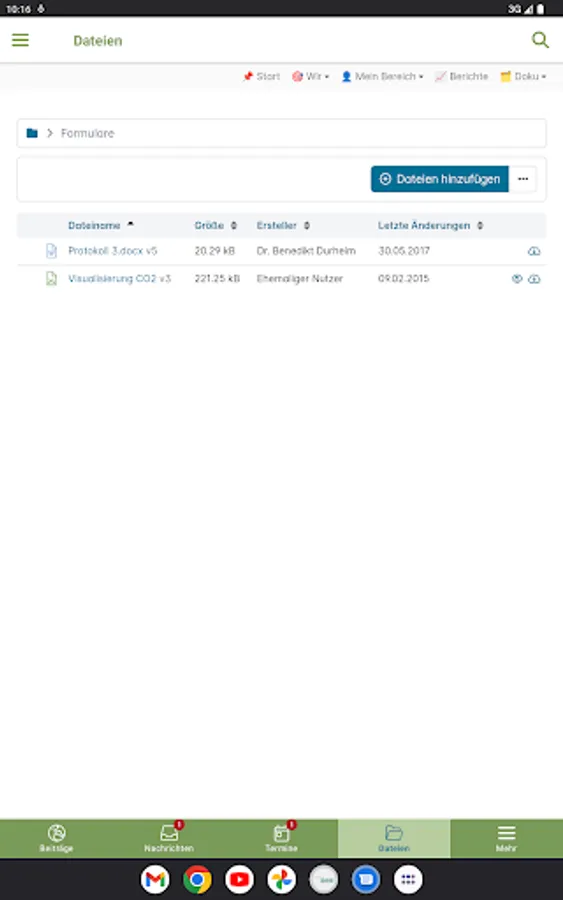Download Protokoll 3.docx via cloud icon
This screenshot has height=900, width=563.
(x=534, y=251)
